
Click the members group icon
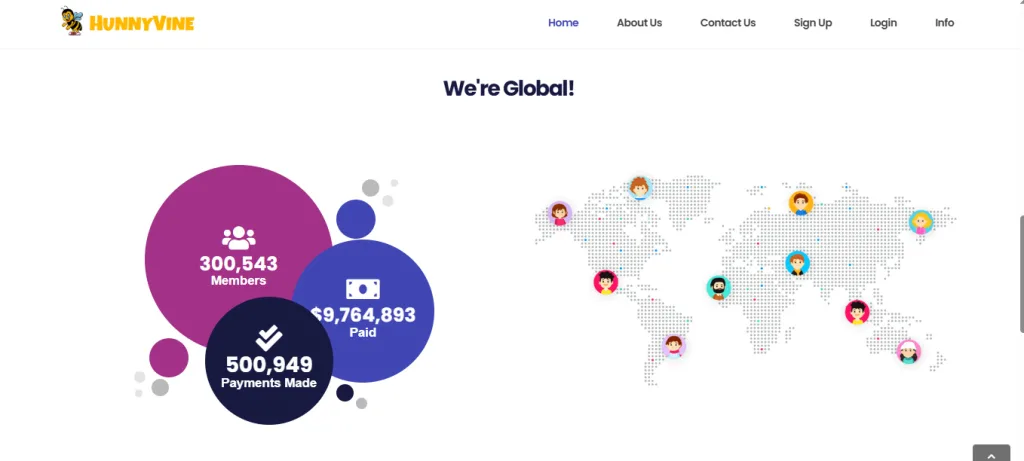pyautogui.click(x=238, y=238)
